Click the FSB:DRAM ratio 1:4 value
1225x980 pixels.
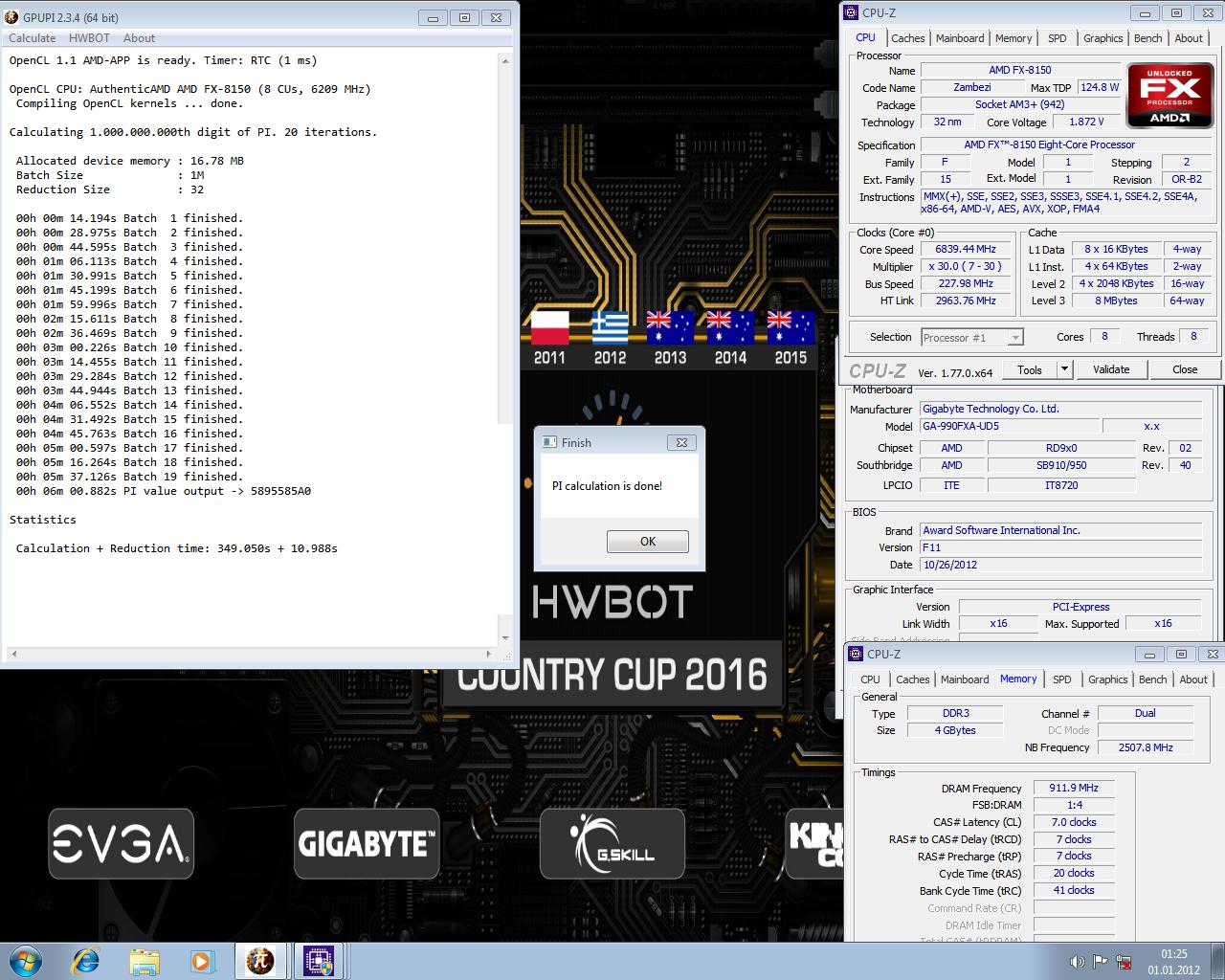(x=1073, y=805)
